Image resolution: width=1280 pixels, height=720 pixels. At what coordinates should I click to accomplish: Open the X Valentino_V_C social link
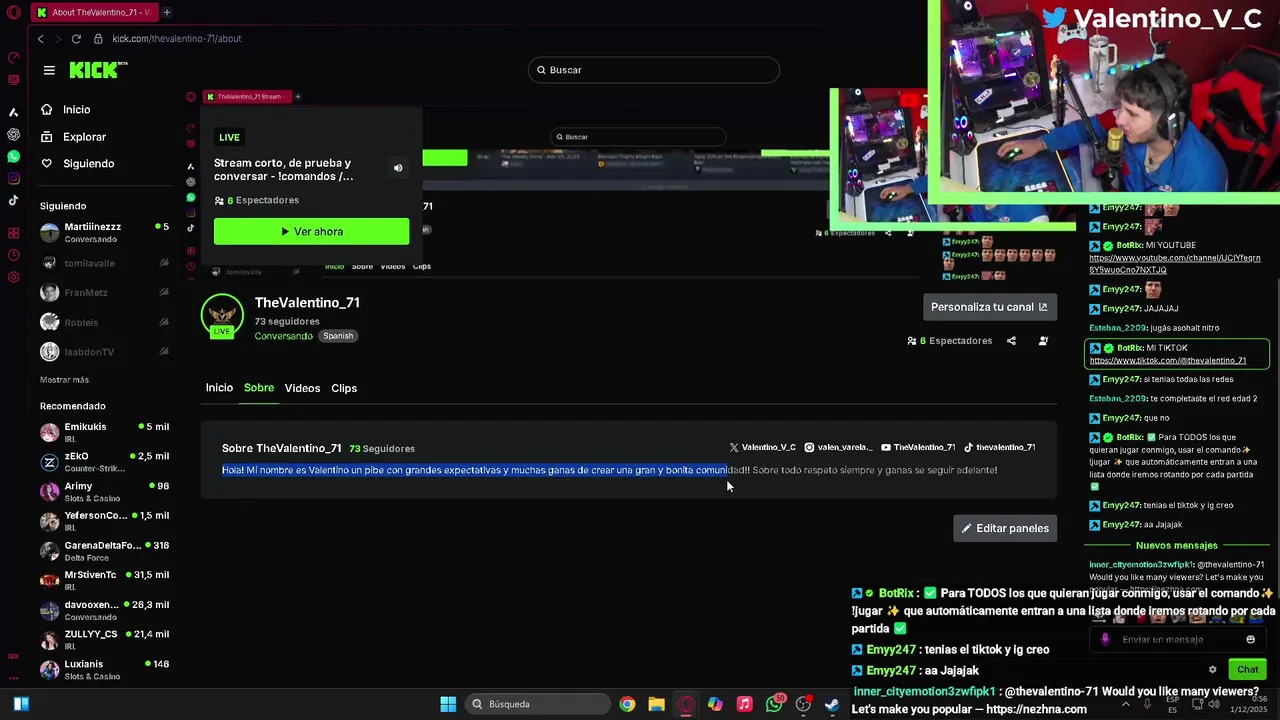[x=763, y=448]
